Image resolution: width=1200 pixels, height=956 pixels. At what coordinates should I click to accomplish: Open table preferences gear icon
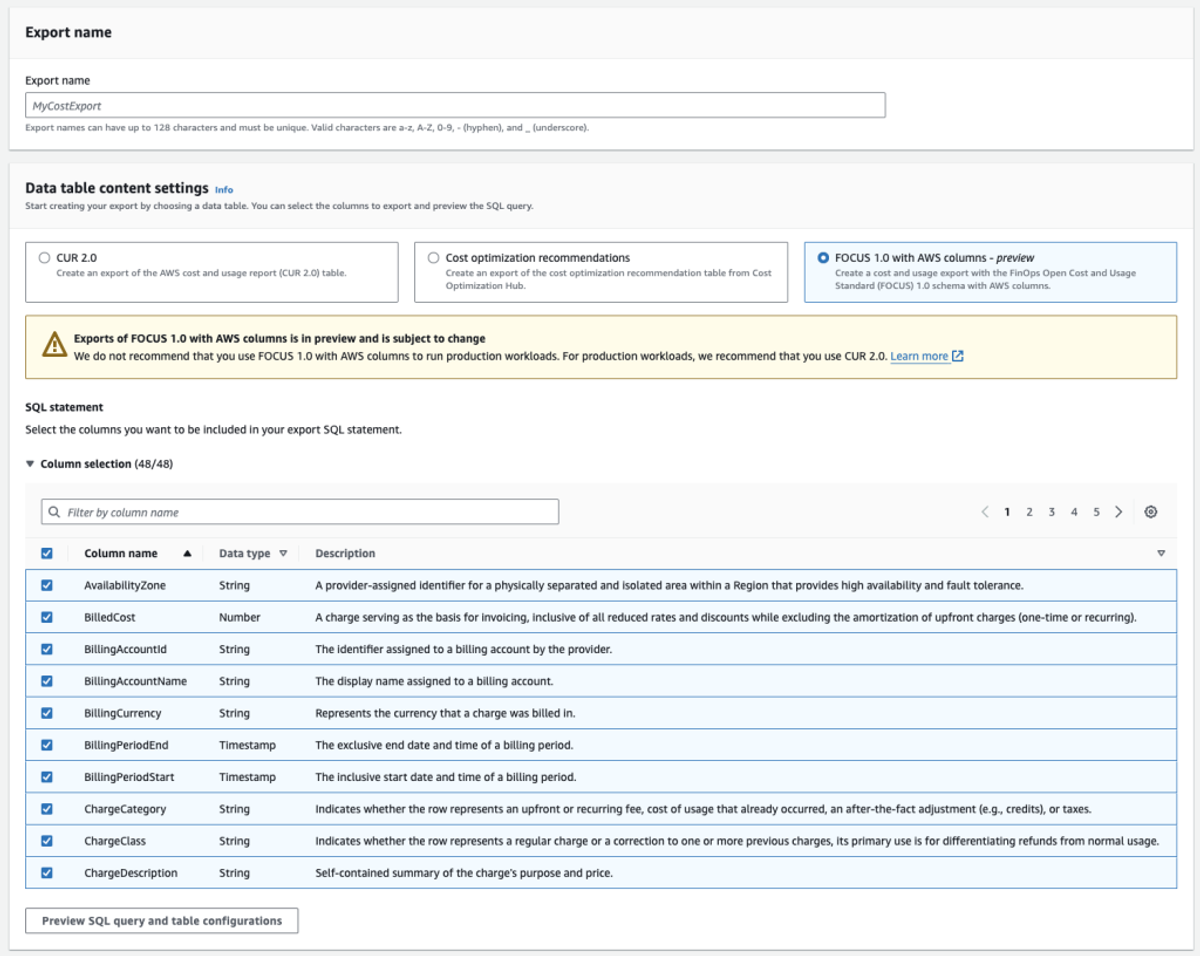tap(1151, 512)
